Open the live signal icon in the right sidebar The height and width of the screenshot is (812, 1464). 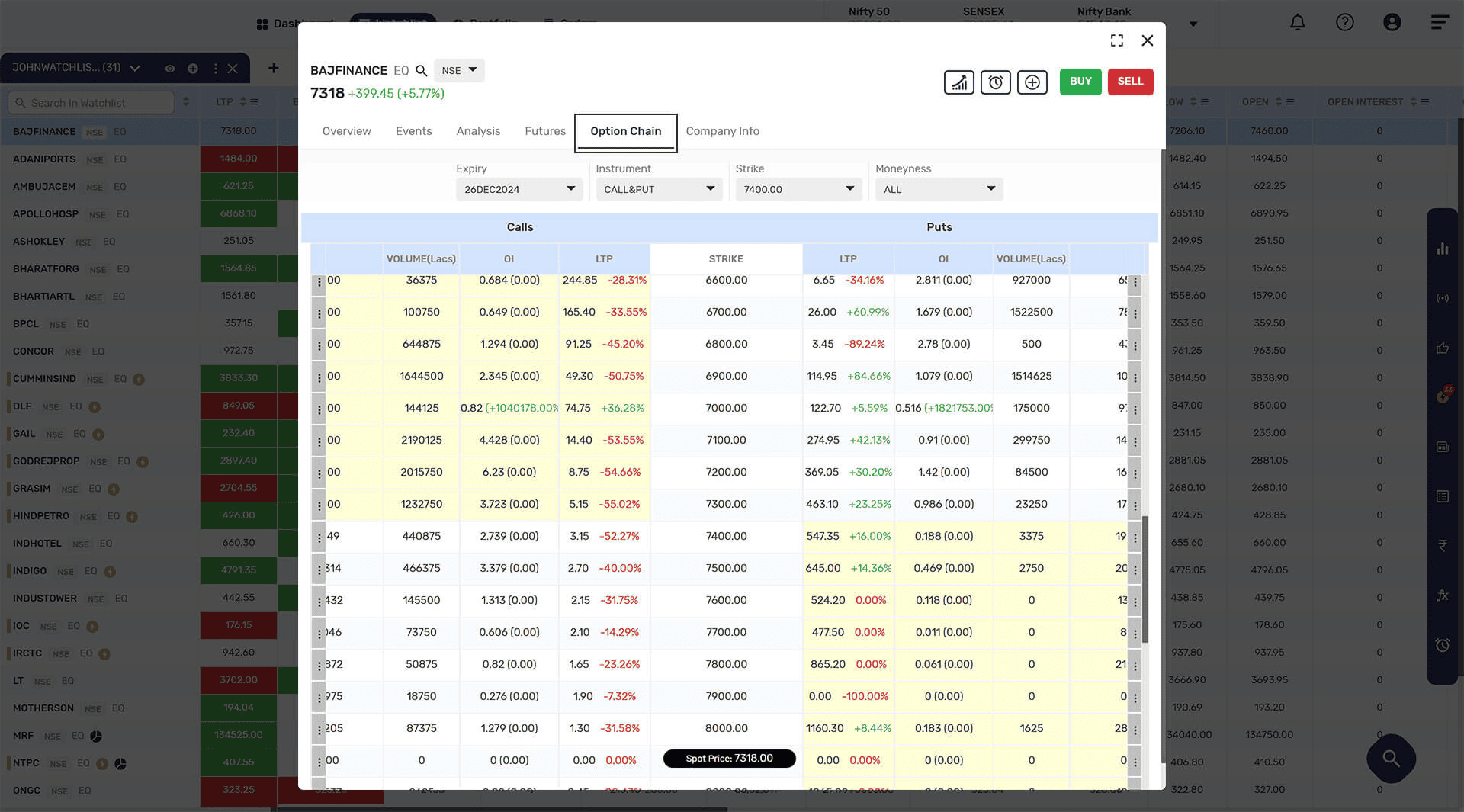pos(1443,298)
